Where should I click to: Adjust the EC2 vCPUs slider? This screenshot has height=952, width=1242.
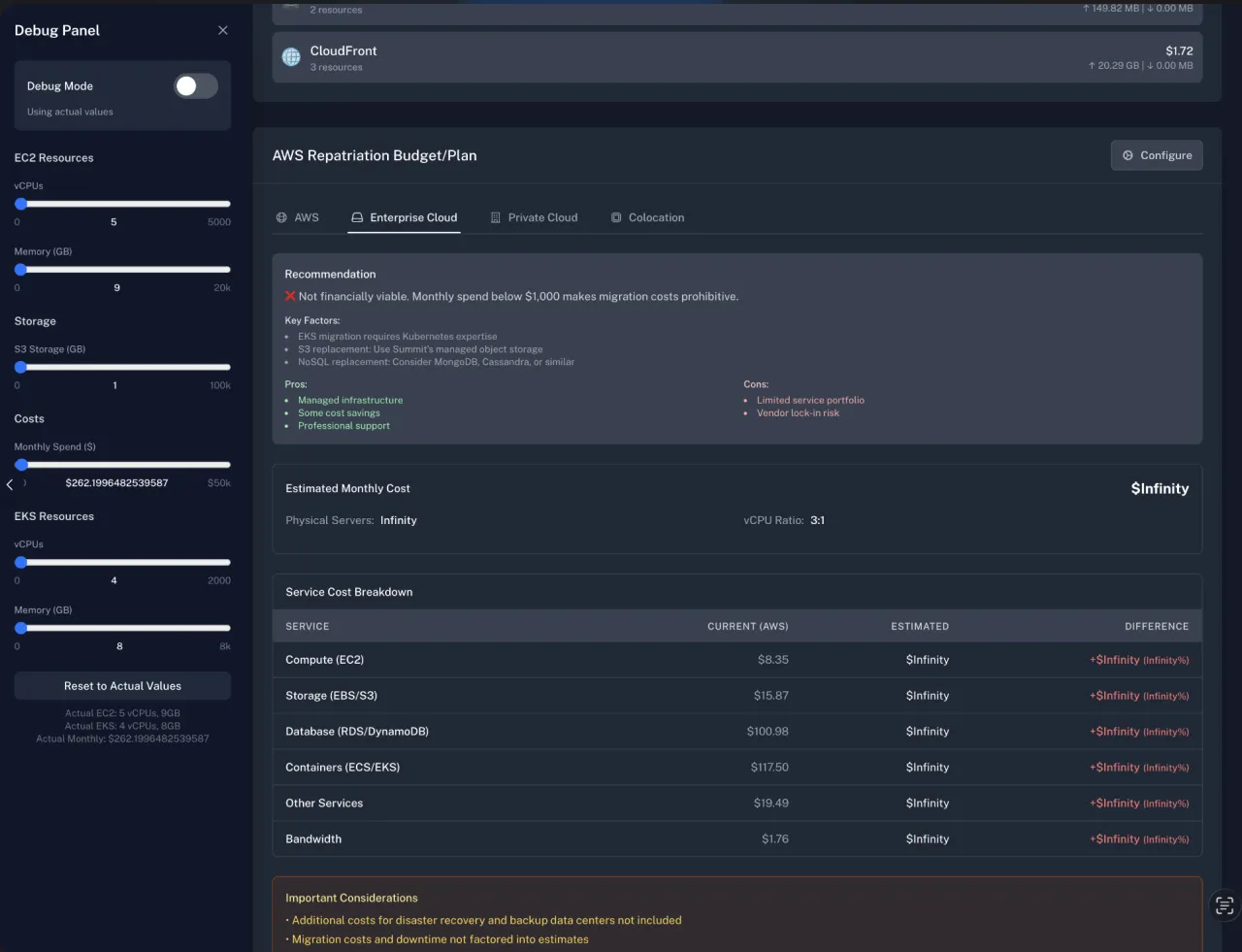tap(21, 204)
